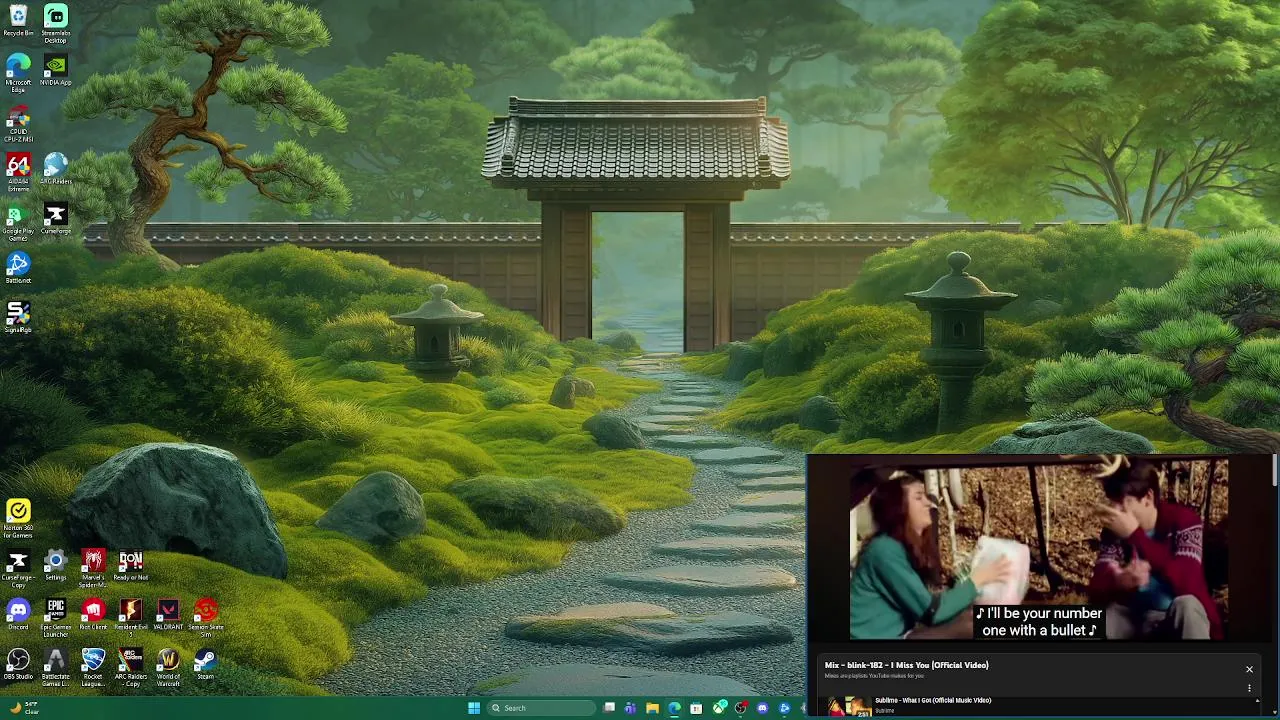The width and height of the screenshot is (1280, 720).
Task: Open the Settings gear desktop shortcut
Action: (x=56, y=565)
